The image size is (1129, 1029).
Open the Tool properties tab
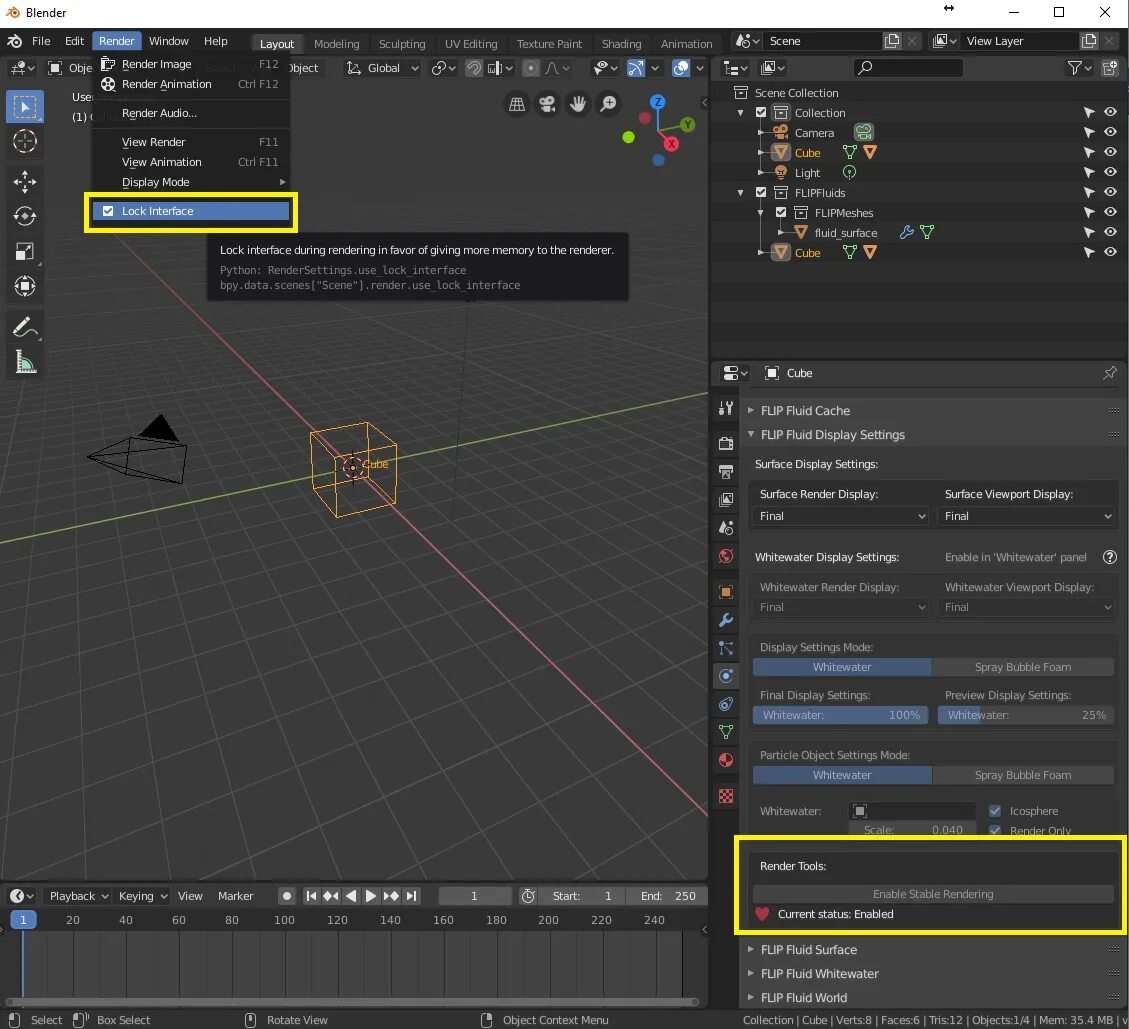[726, 408]
